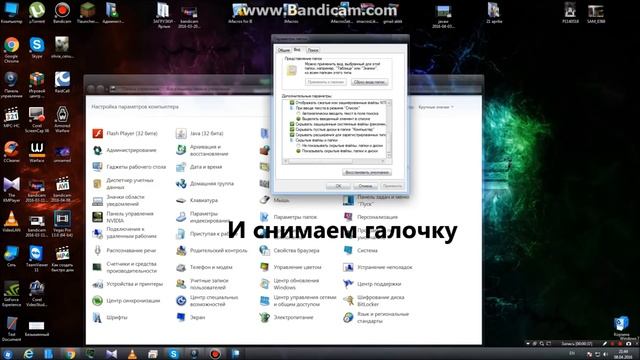Launch Internet Explorer from taskbar

tap(29, 354)
